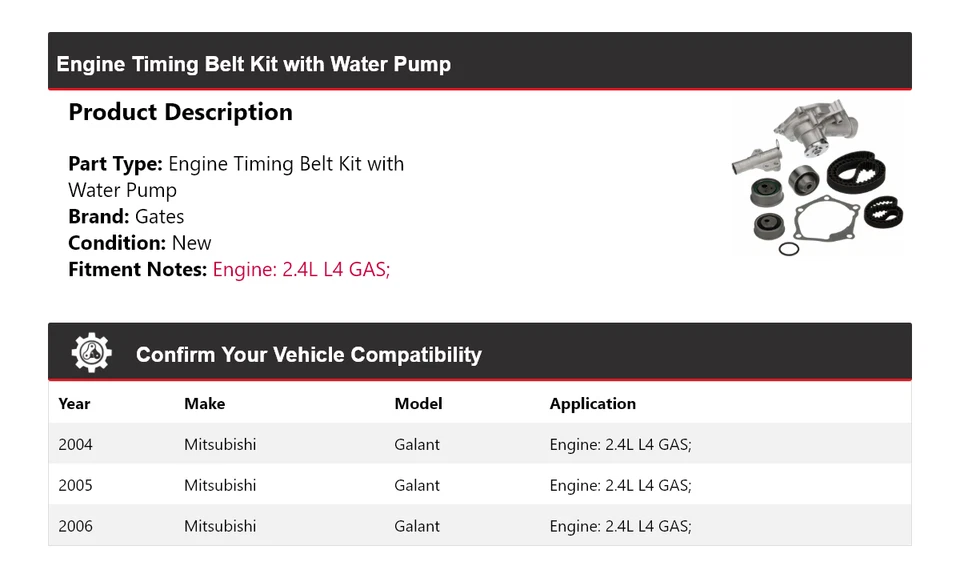Click Galant in the 2005 row
Screen dimensions: 960x578
[x=417, y=486]
